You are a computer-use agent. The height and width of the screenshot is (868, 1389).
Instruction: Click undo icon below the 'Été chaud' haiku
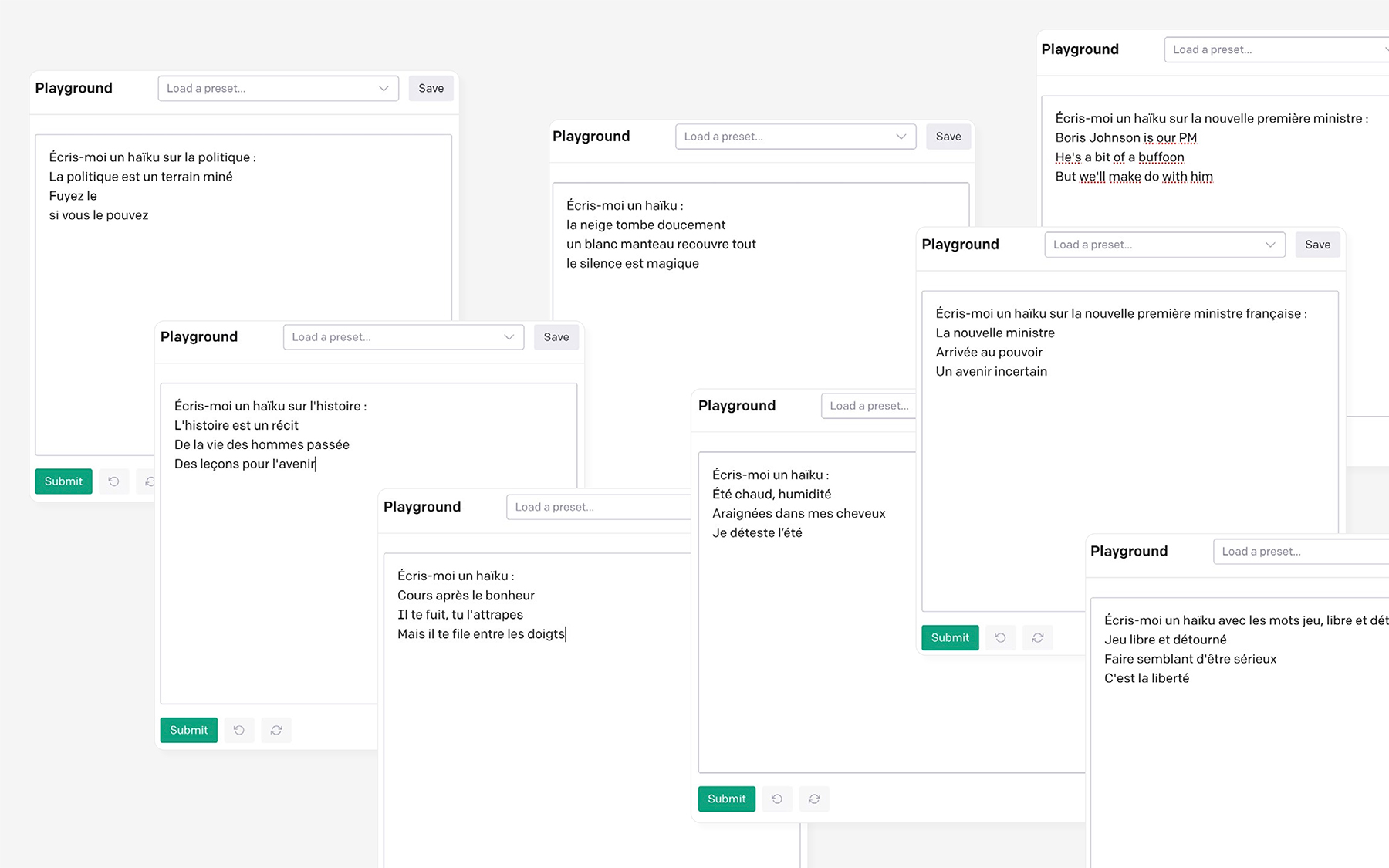[777, 799]
